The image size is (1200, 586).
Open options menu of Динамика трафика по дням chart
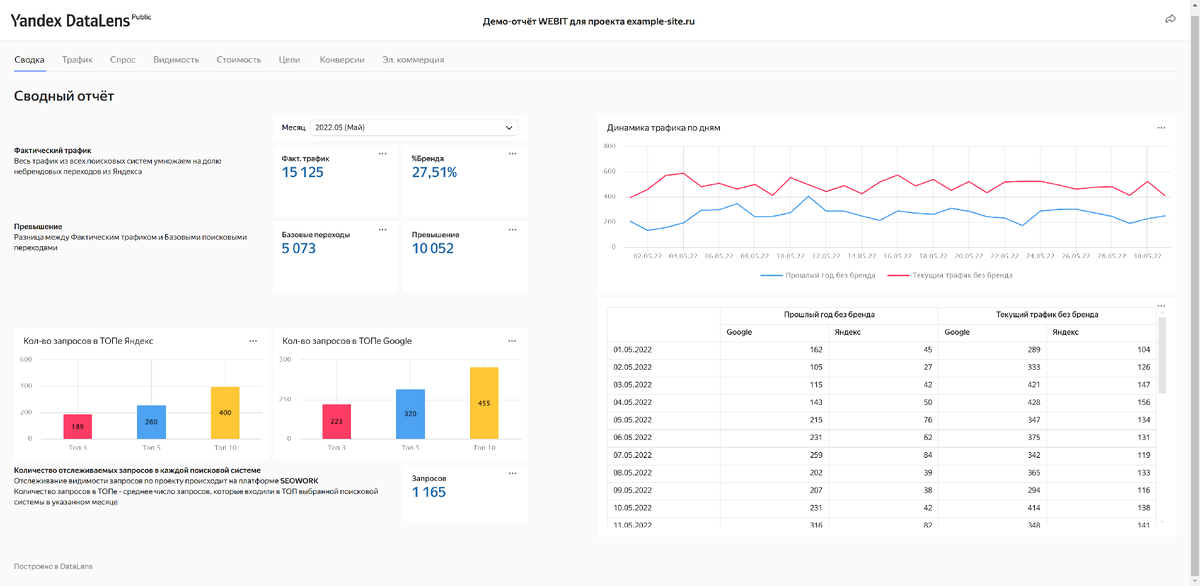pos(1161,127)
